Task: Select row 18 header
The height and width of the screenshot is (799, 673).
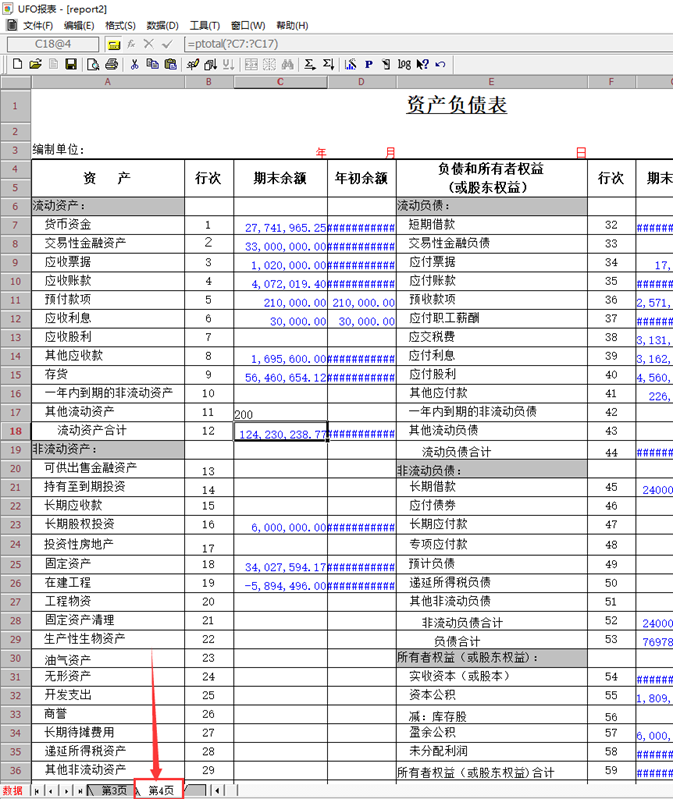Action: 15,431
